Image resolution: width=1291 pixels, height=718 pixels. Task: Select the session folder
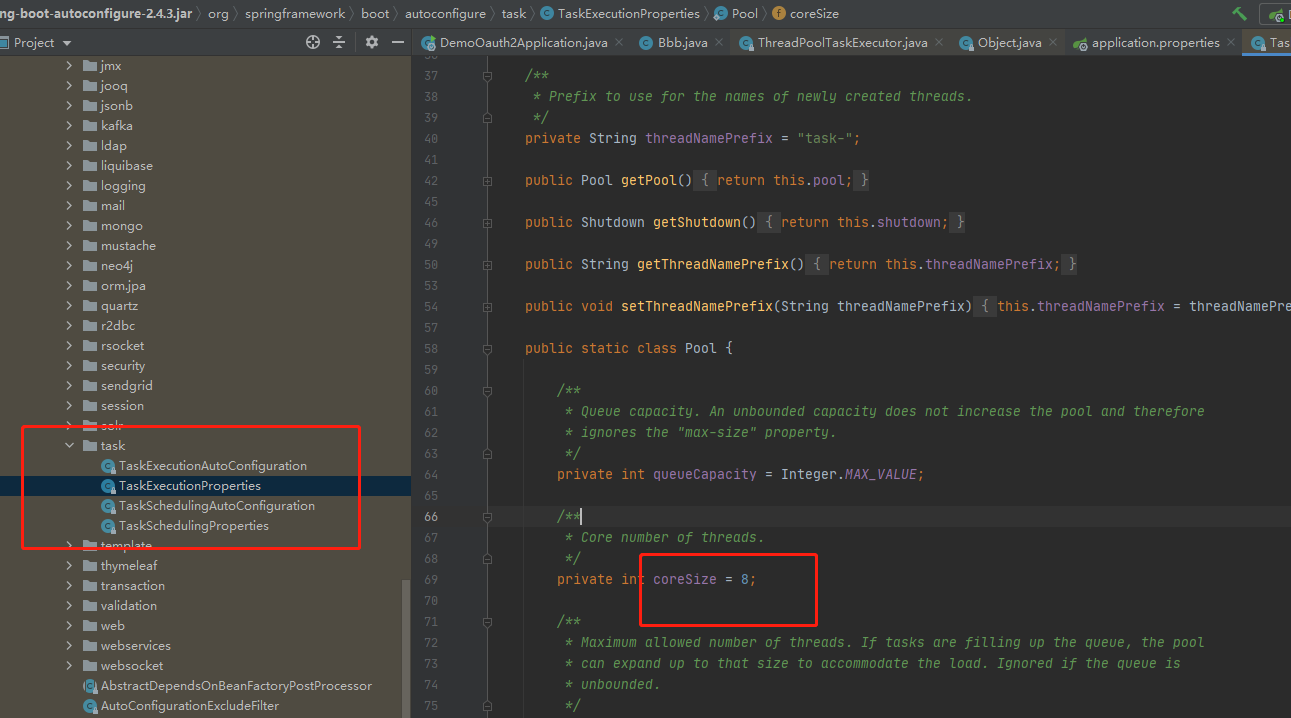(122, 406)
